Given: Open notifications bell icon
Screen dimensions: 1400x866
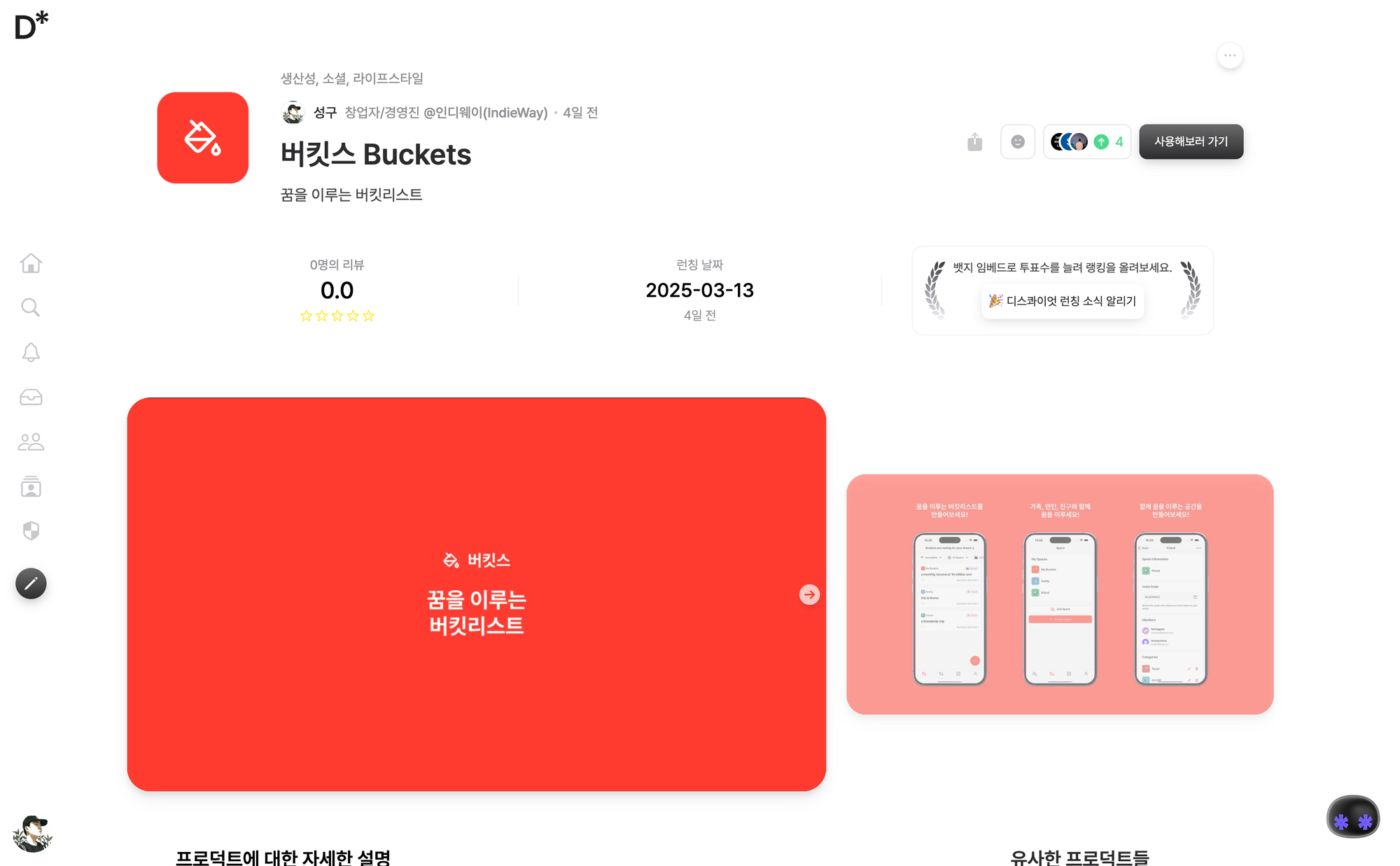Looking at the screenshot, I should [31, 352].
